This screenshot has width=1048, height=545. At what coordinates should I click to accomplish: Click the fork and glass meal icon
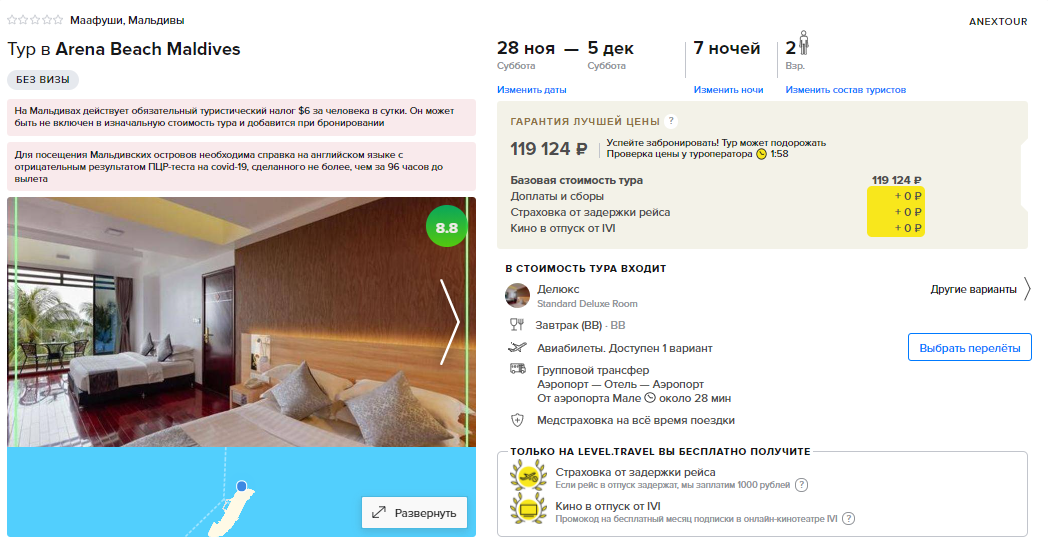517,325
